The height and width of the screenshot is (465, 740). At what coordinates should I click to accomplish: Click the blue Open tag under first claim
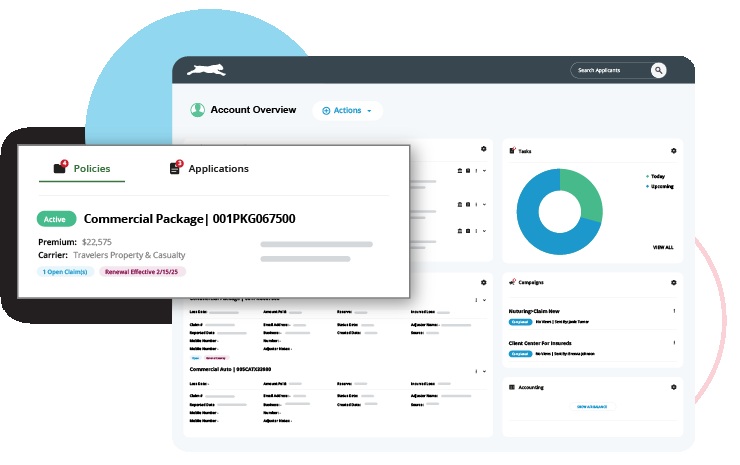(195, 358)
